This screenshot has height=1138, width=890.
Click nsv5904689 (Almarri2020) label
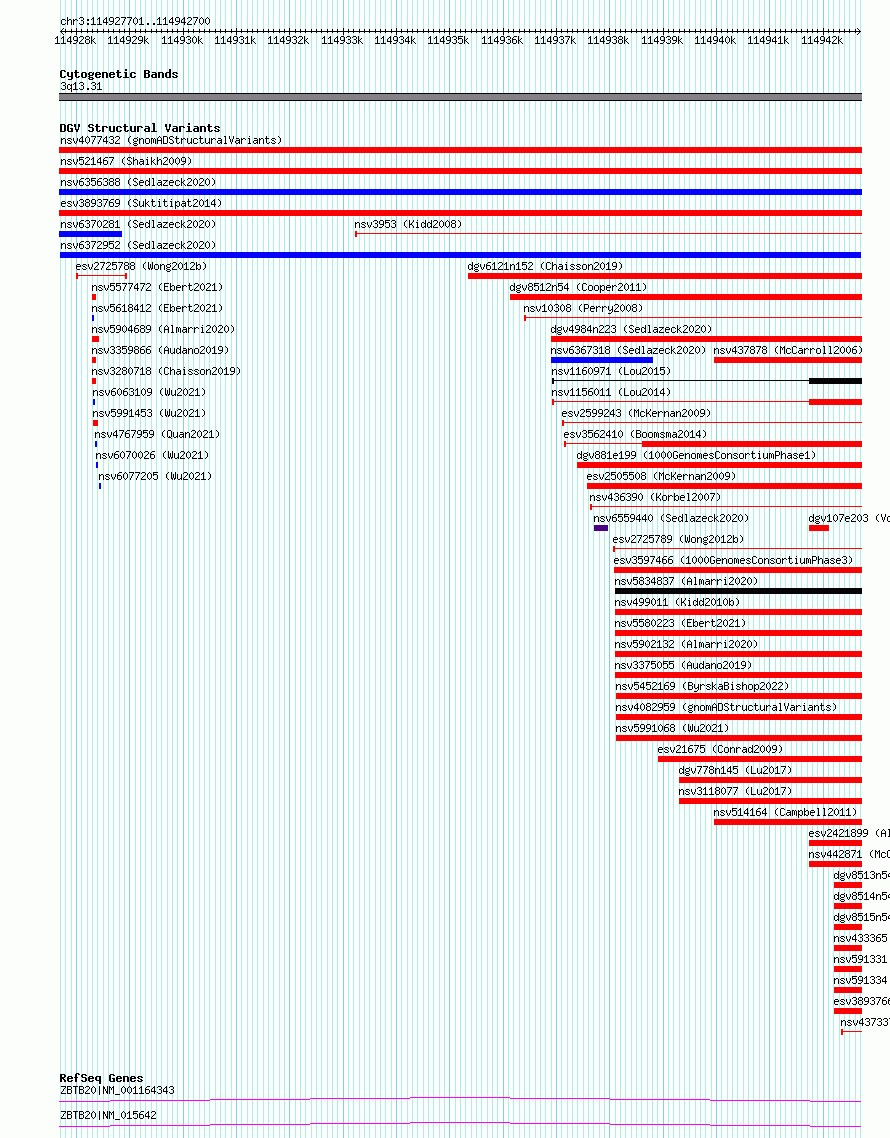pyautogui.click(x=163, y=329)
